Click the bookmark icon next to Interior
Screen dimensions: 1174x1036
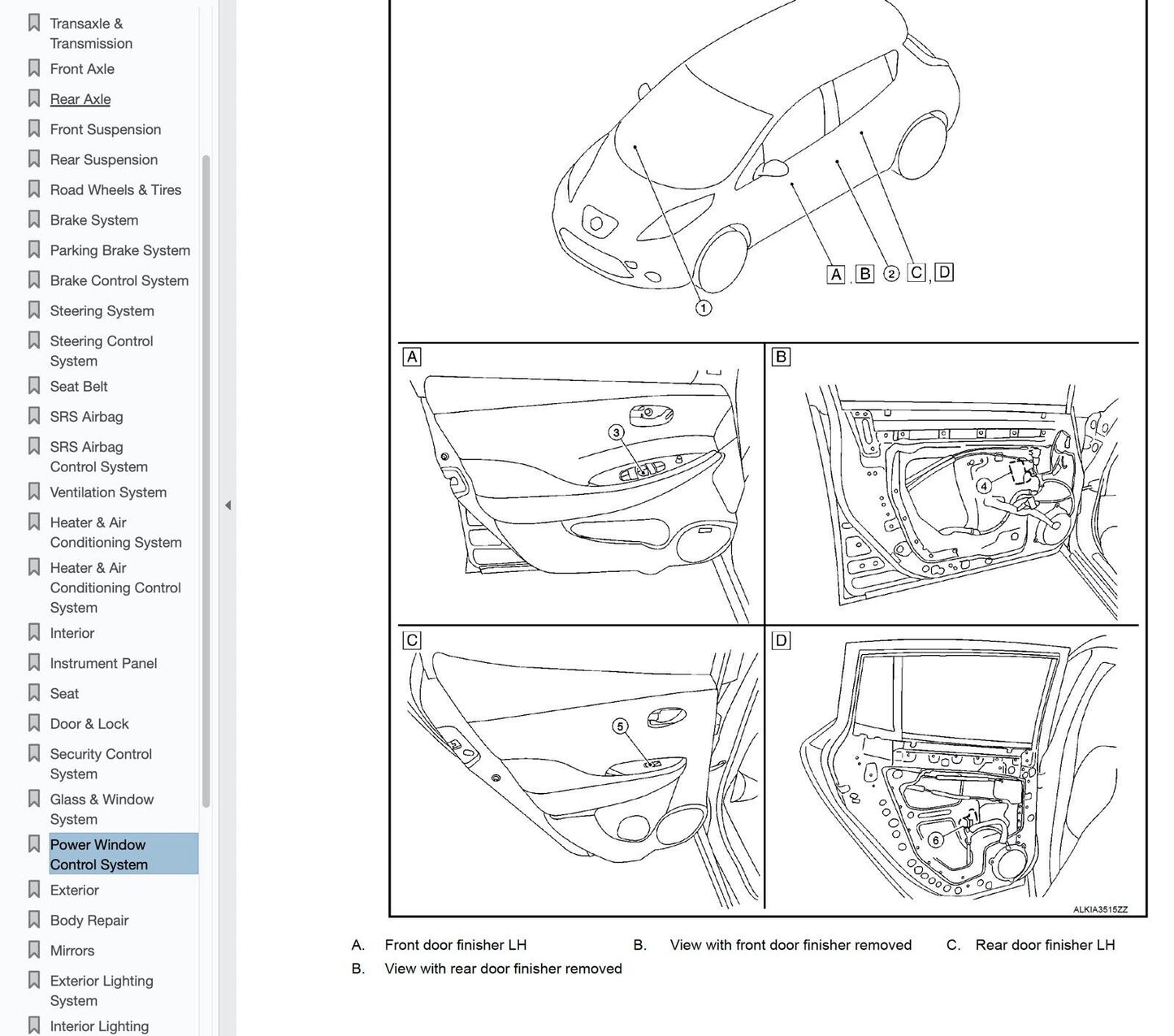tap(34, 633)
